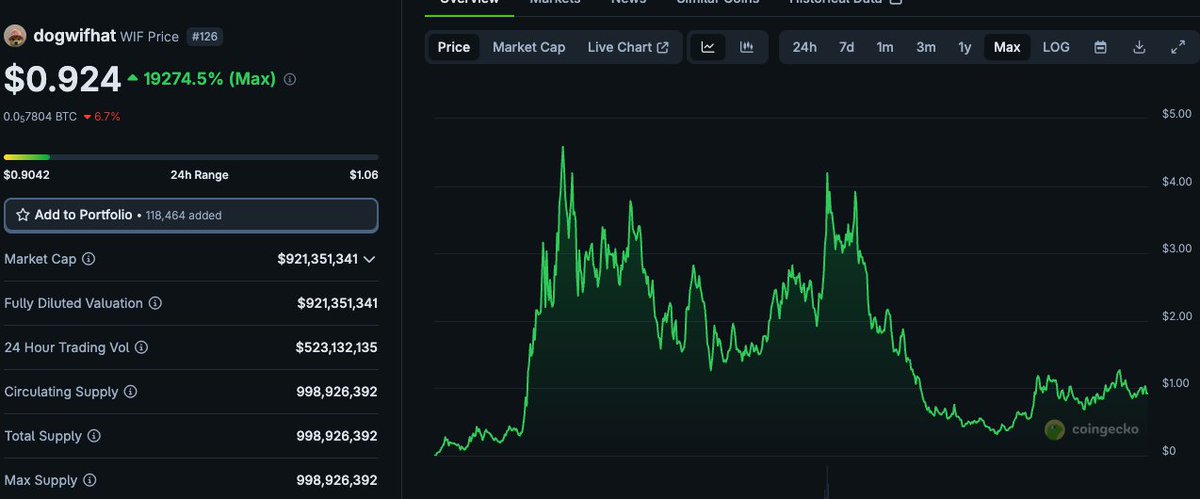Screen dimensions: 1200x499
Task: Select the Price chart toggle
Action: 454,47
